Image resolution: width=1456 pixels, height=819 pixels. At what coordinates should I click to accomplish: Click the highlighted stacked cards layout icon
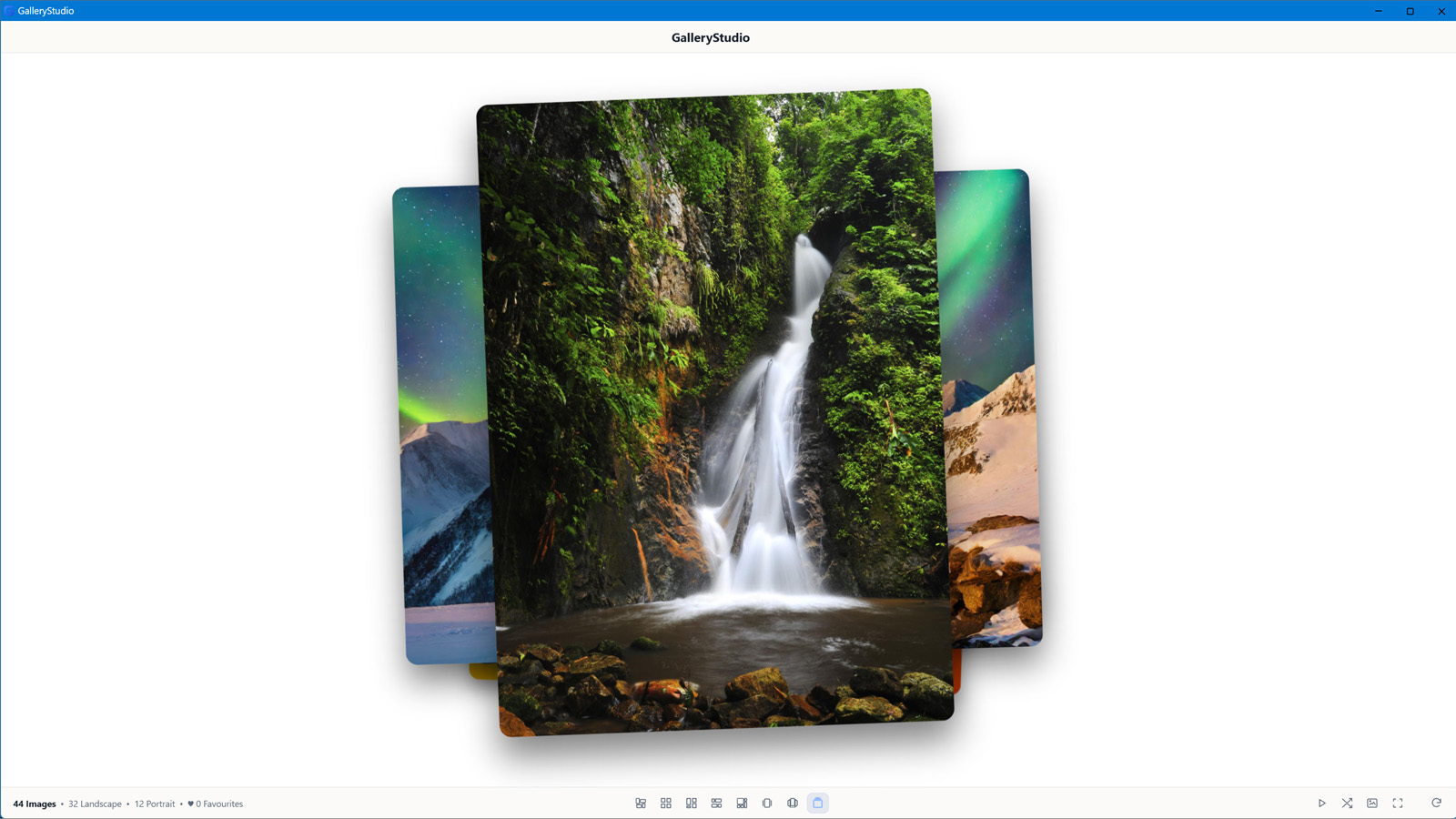pyautogui.click(x=818, y=804)
